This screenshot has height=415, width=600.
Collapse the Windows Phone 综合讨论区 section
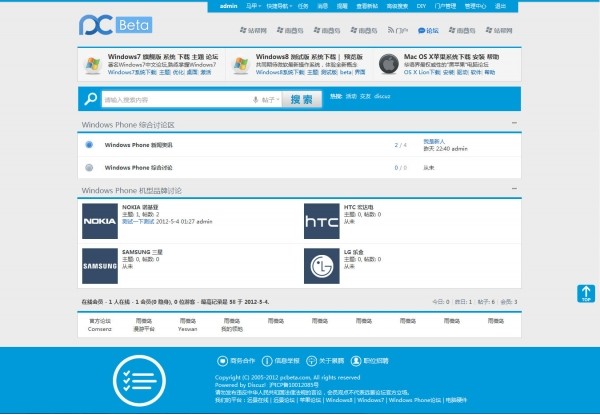514,123
